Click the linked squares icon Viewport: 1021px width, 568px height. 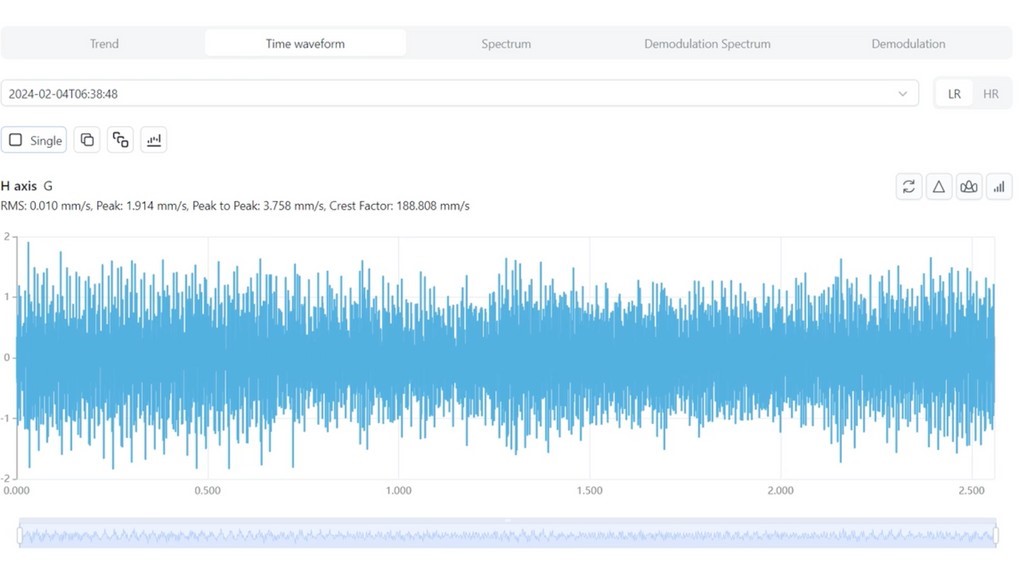click(x=121, y=140)
